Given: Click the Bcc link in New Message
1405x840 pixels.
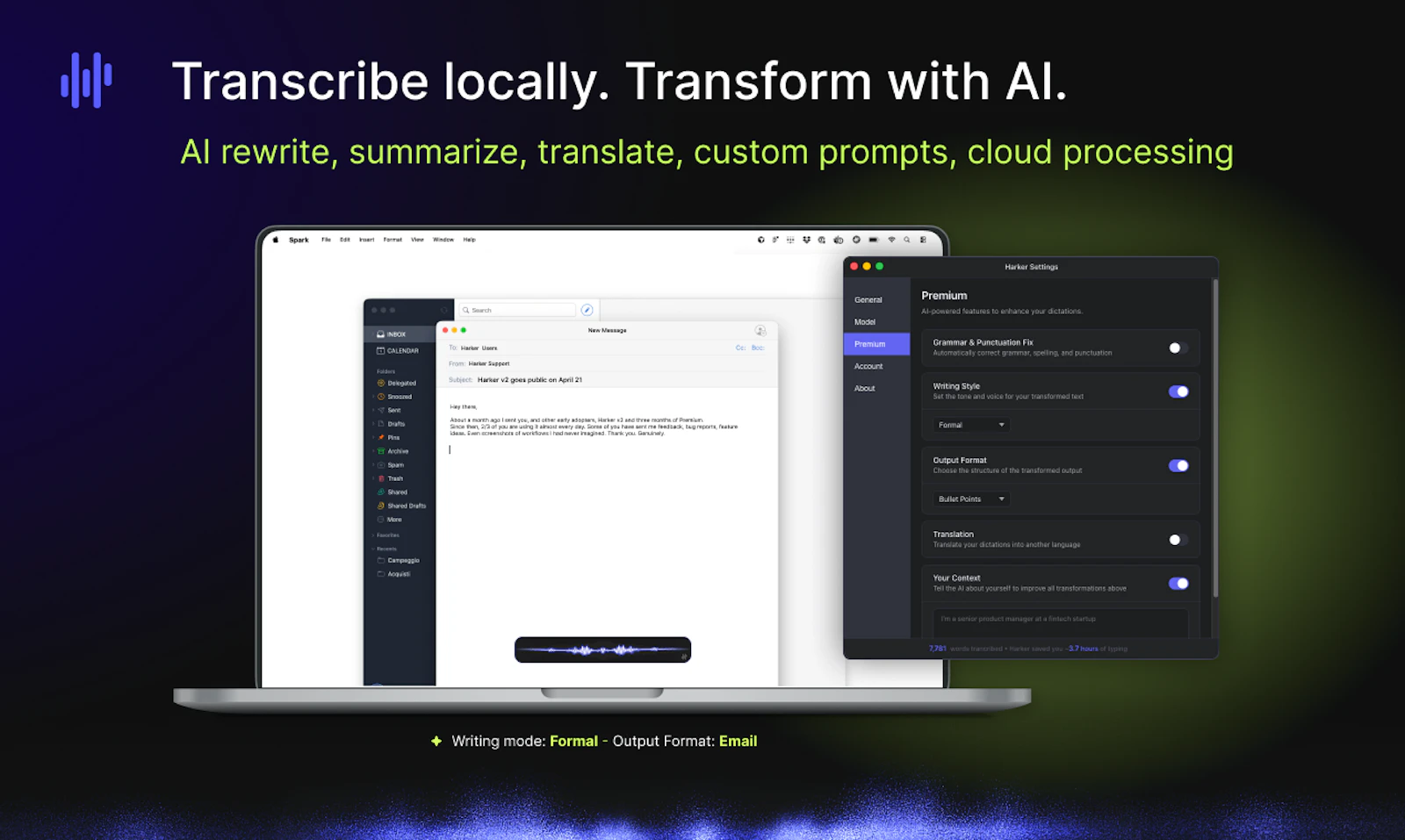Looking at the screenshot, I should 758,347.
